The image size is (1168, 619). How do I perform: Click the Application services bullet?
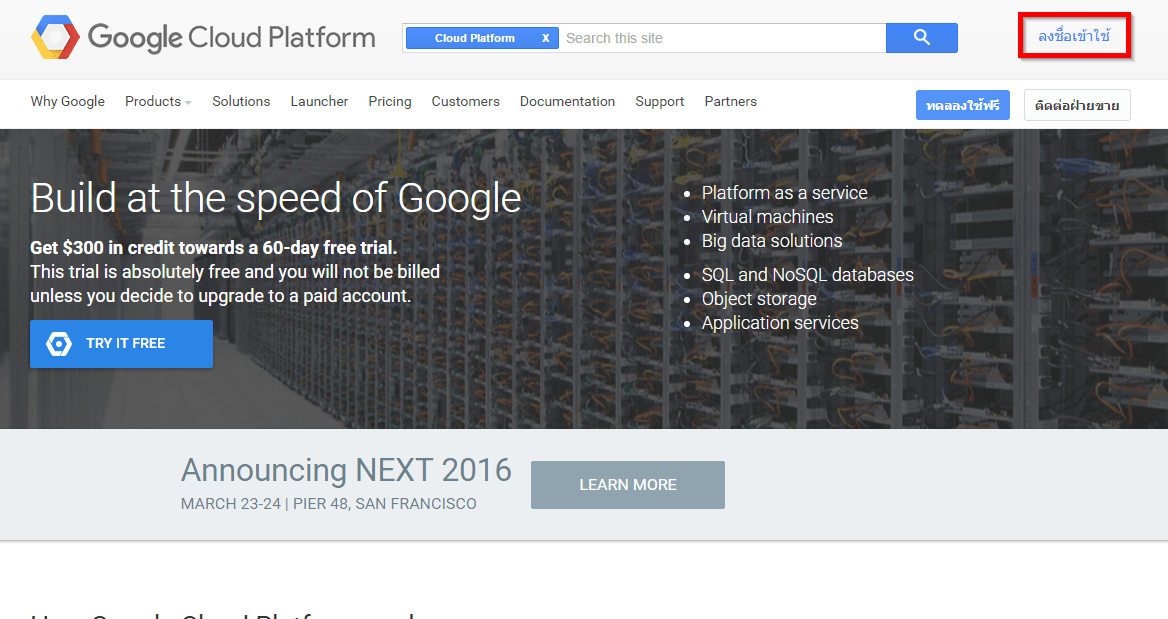tap(780, 323)
